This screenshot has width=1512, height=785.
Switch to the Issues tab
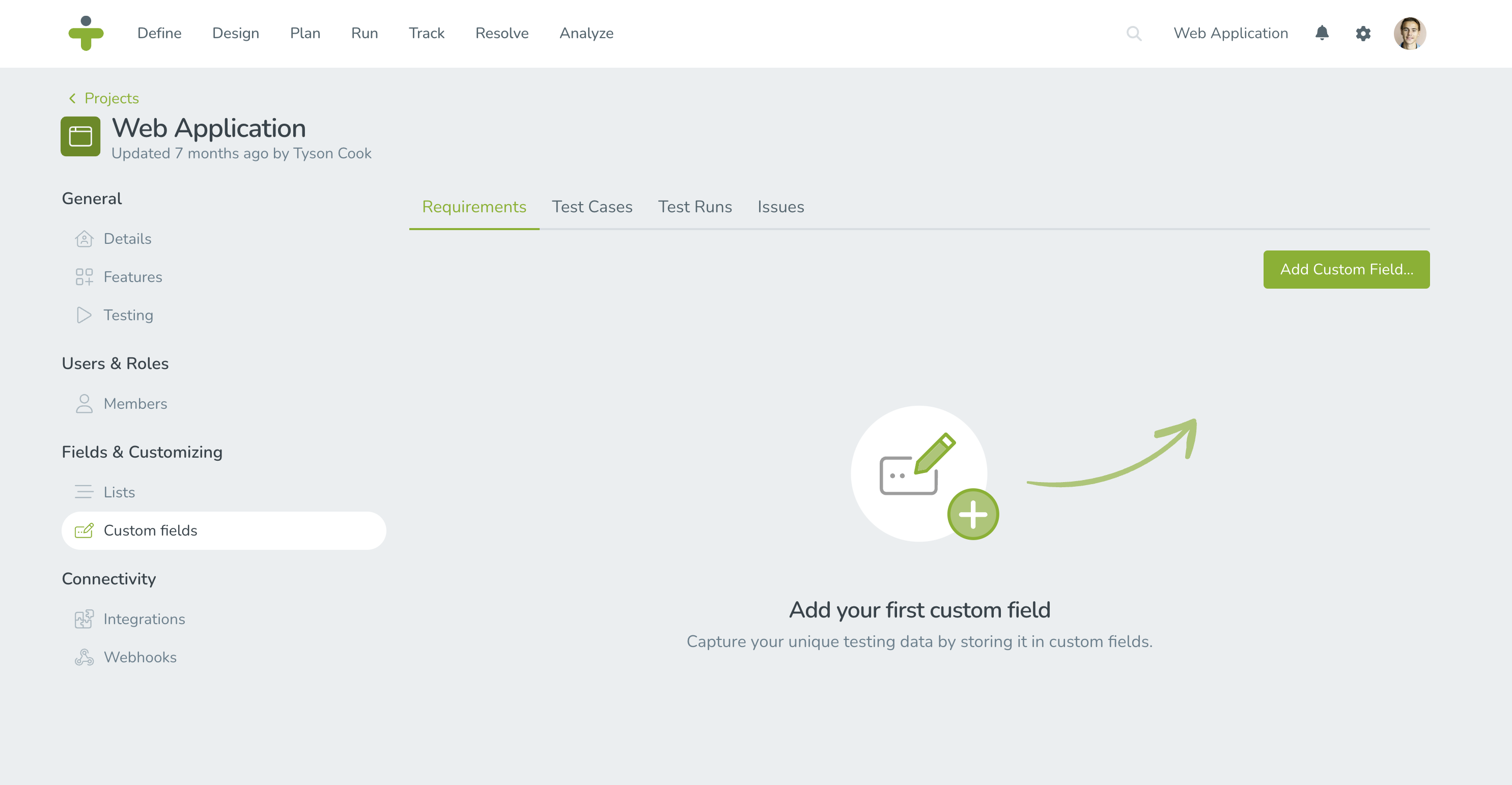click(x=780, y=207)
